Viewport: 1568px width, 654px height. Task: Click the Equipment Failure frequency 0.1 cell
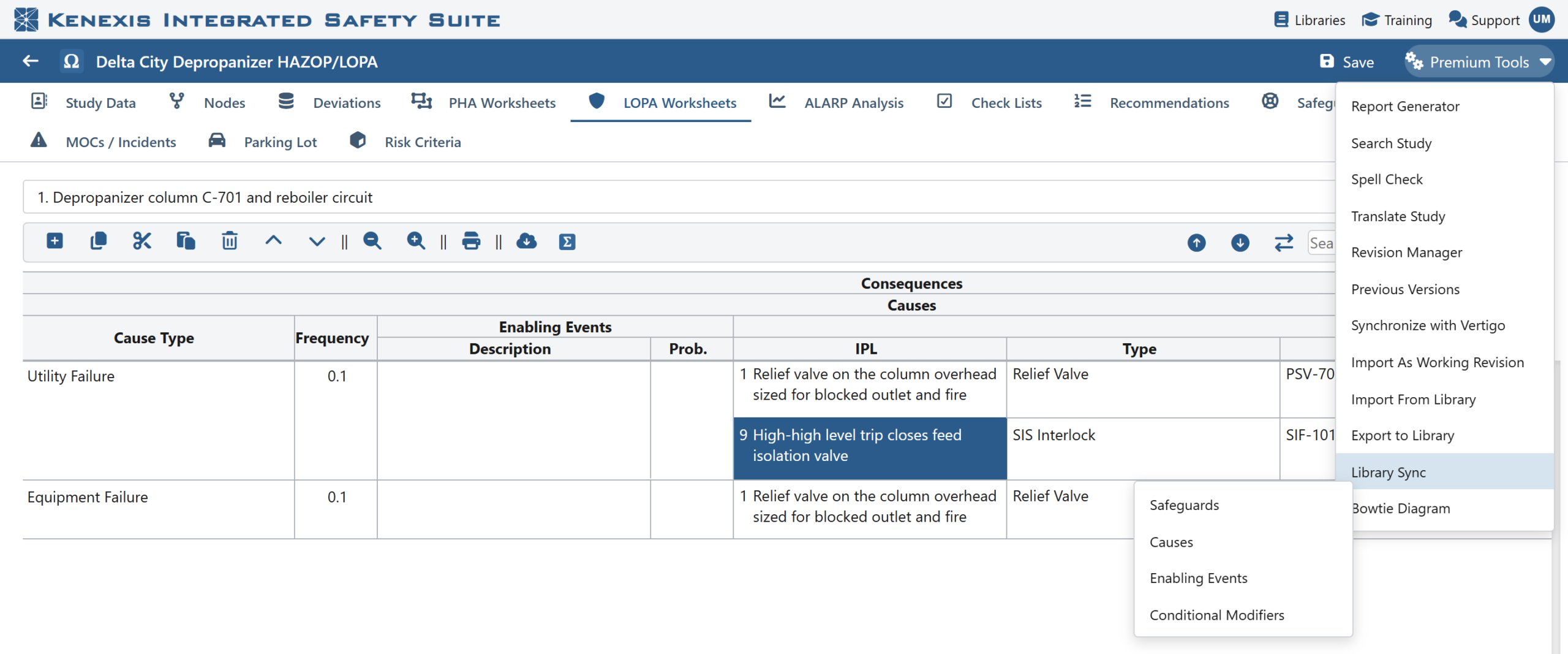[336, 509]
